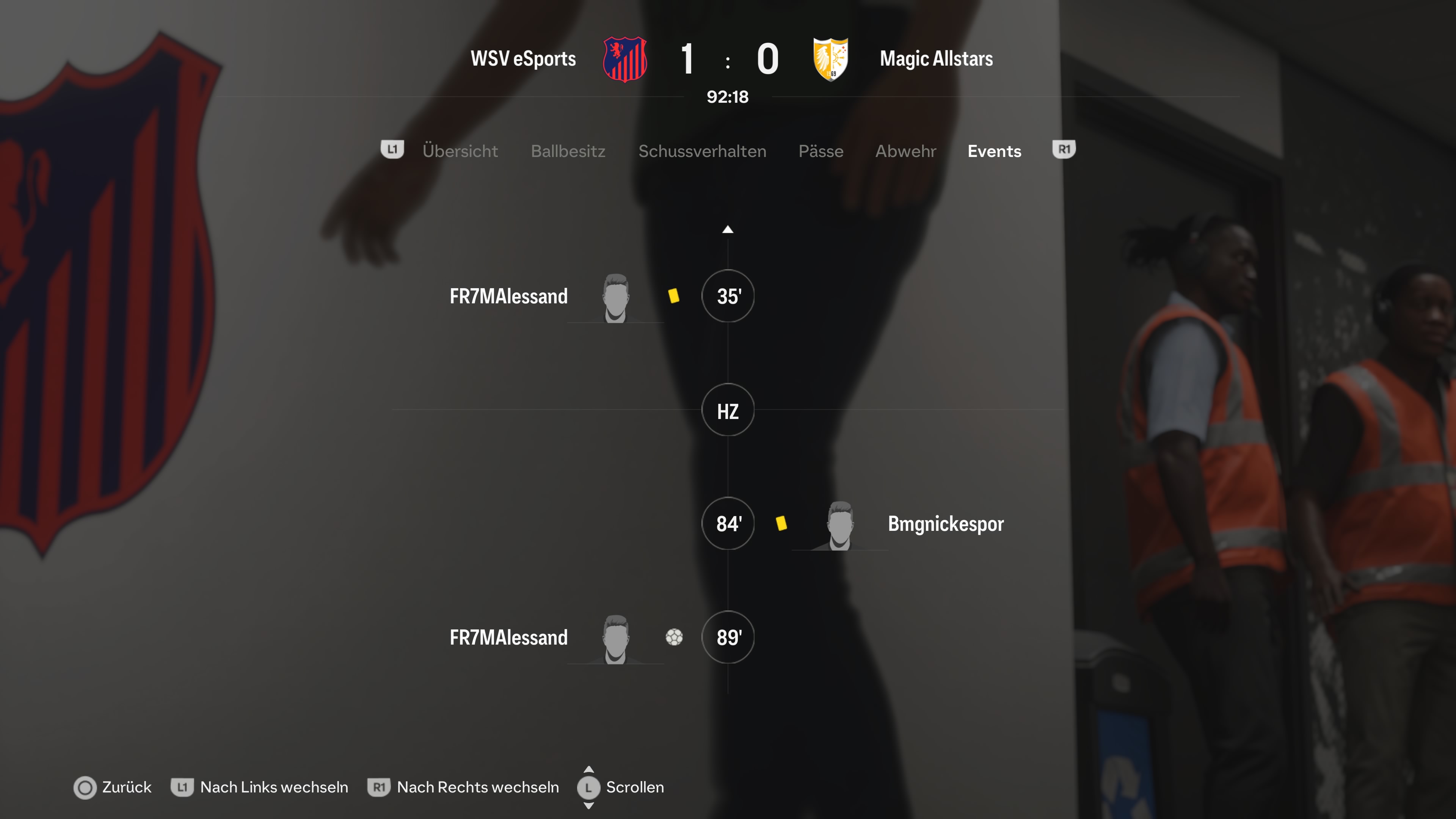Viewport: 1456px width, 819px height.
Task: Click the Magic Allstars team crest
Action: [x=830, y=59]
